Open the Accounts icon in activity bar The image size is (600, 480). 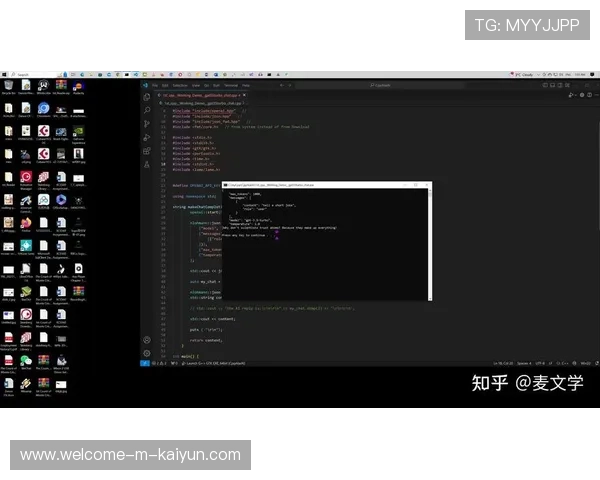click(x=146, y=340)
